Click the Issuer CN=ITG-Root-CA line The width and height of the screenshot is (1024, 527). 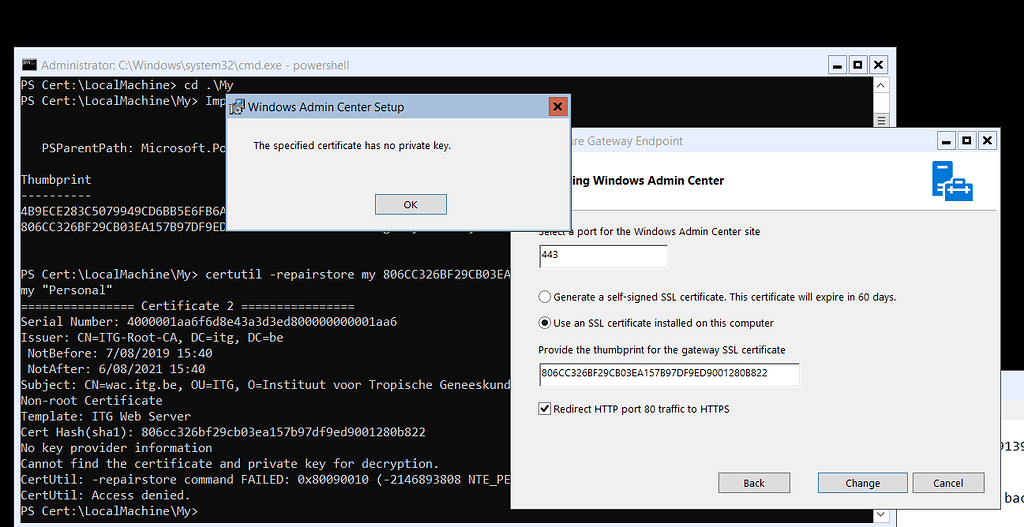[152, 338]
